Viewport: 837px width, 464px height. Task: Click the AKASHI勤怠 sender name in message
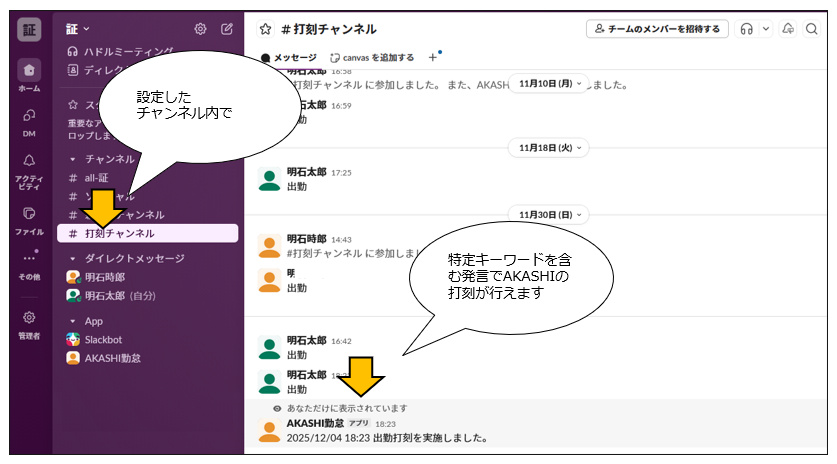click(x=315, y=423)
